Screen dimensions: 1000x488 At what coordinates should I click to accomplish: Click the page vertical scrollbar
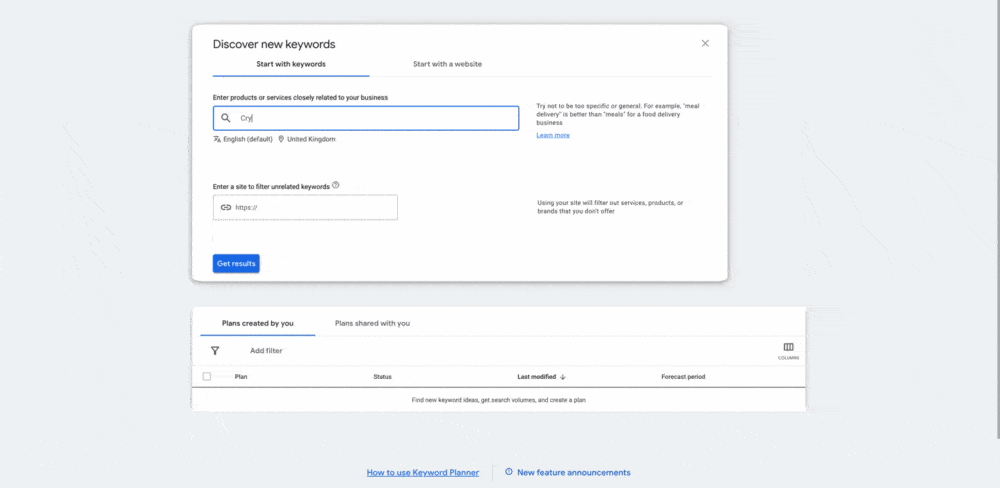pyautogui.click(x=997, y=217)
